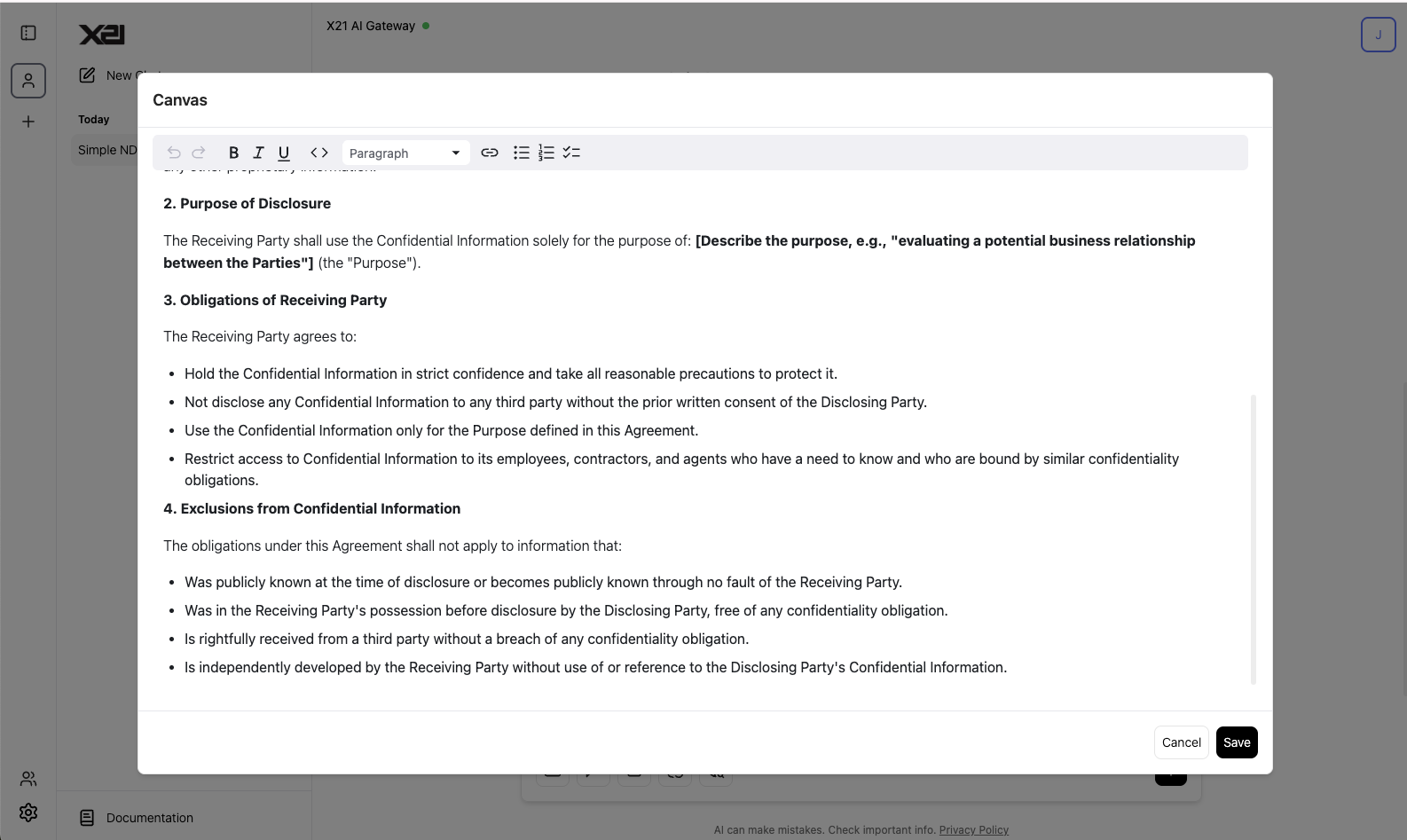Open the Paragraph style dropdown

pyautogui.click(x=405, y=153)
